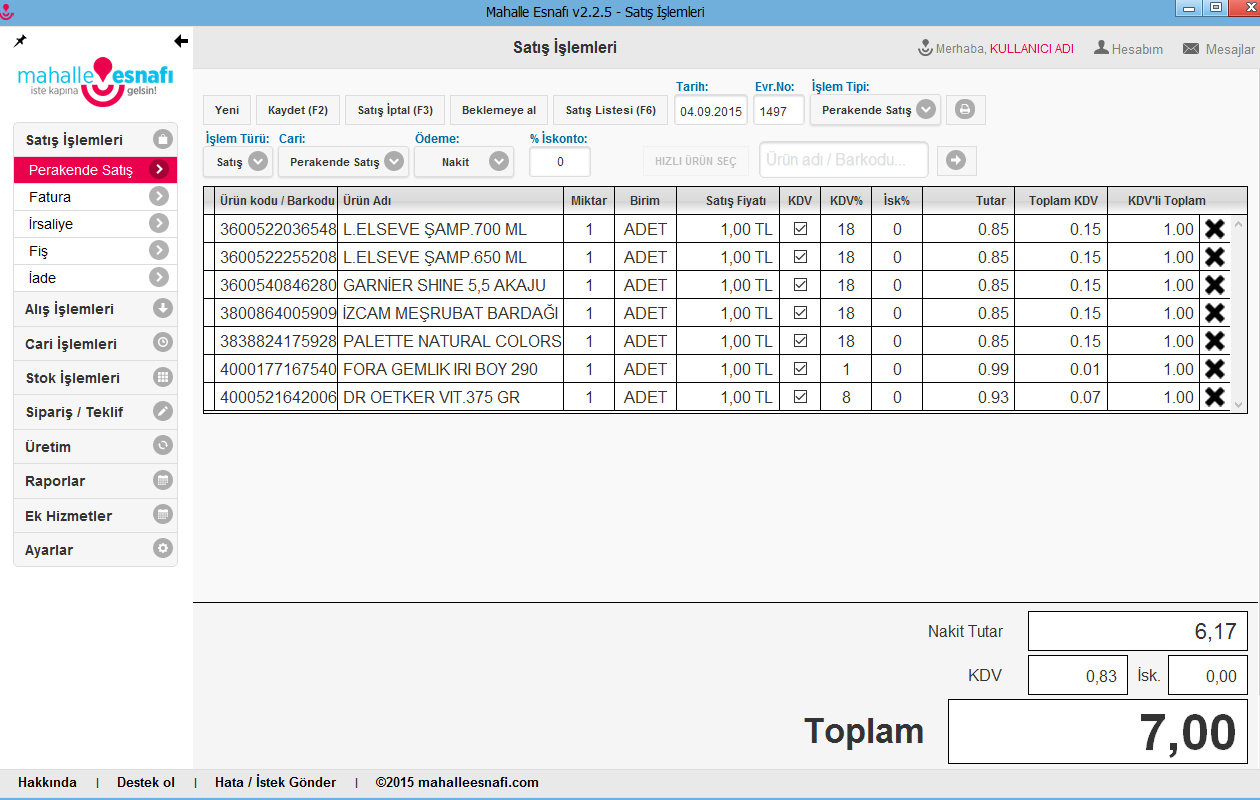Open Alış İşlemleri menu section
This screenshot has width=1260, height=800.
coord(95,309)
